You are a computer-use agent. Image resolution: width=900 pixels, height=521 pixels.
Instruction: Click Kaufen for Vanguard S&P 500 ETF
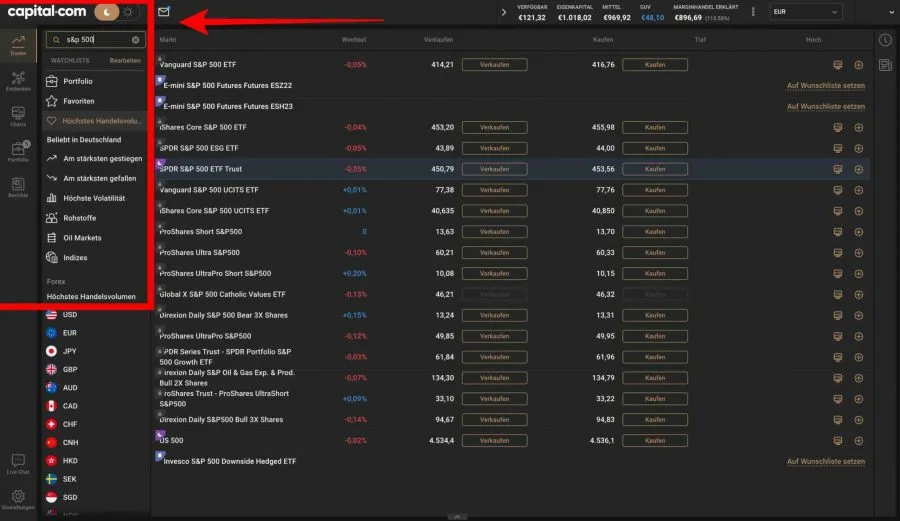(x=655, y=65)
